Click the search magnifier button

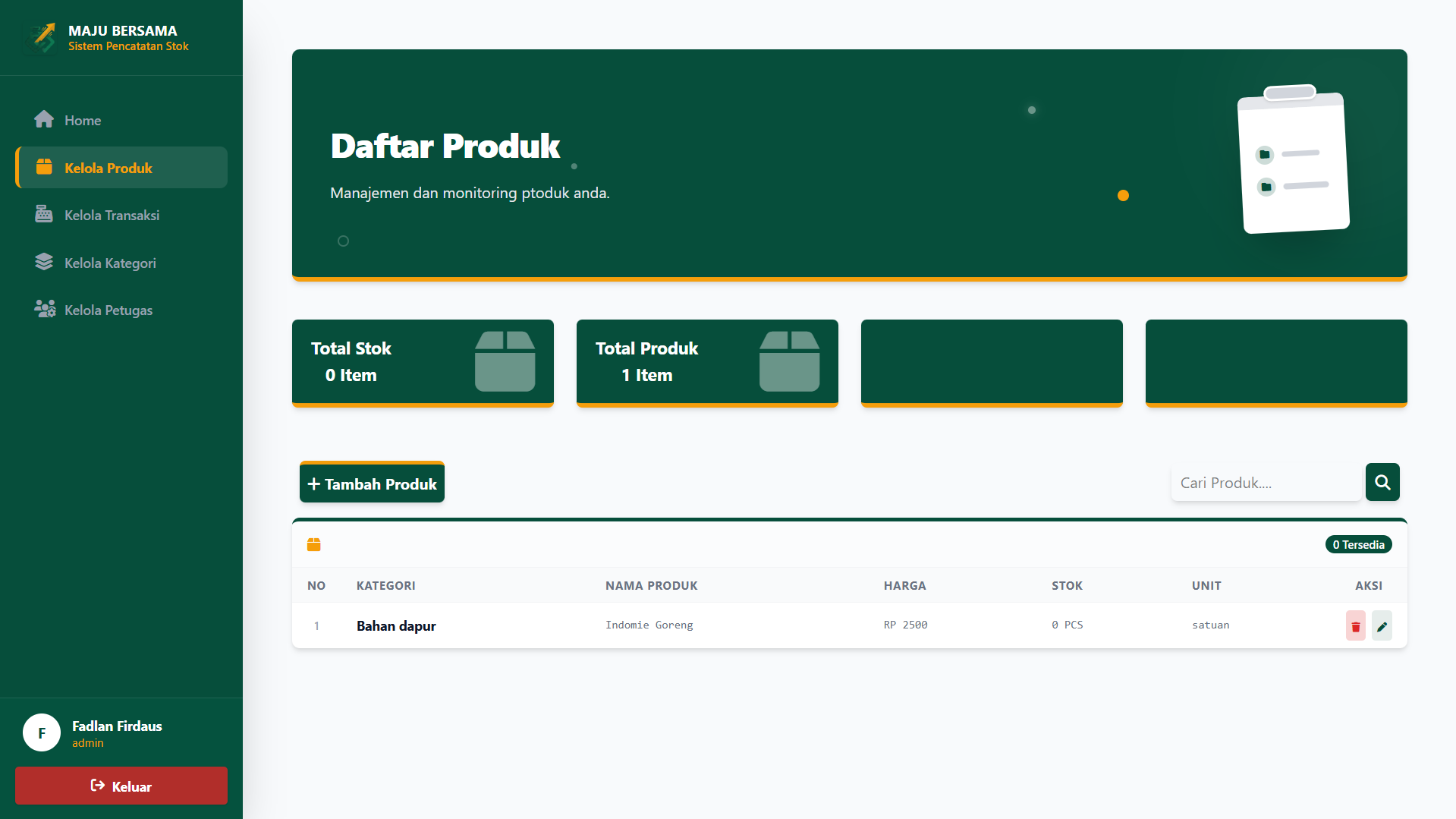pyautogui.click(x=1382, y=482)
